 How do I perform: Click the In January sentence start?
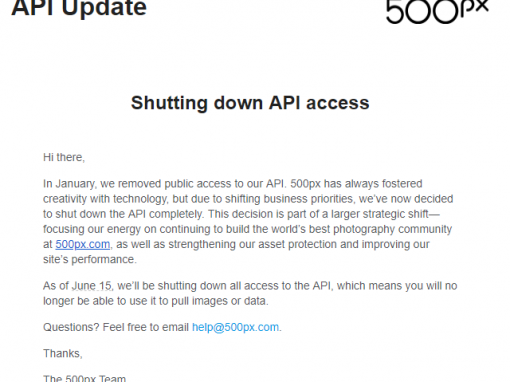(70, 184)
